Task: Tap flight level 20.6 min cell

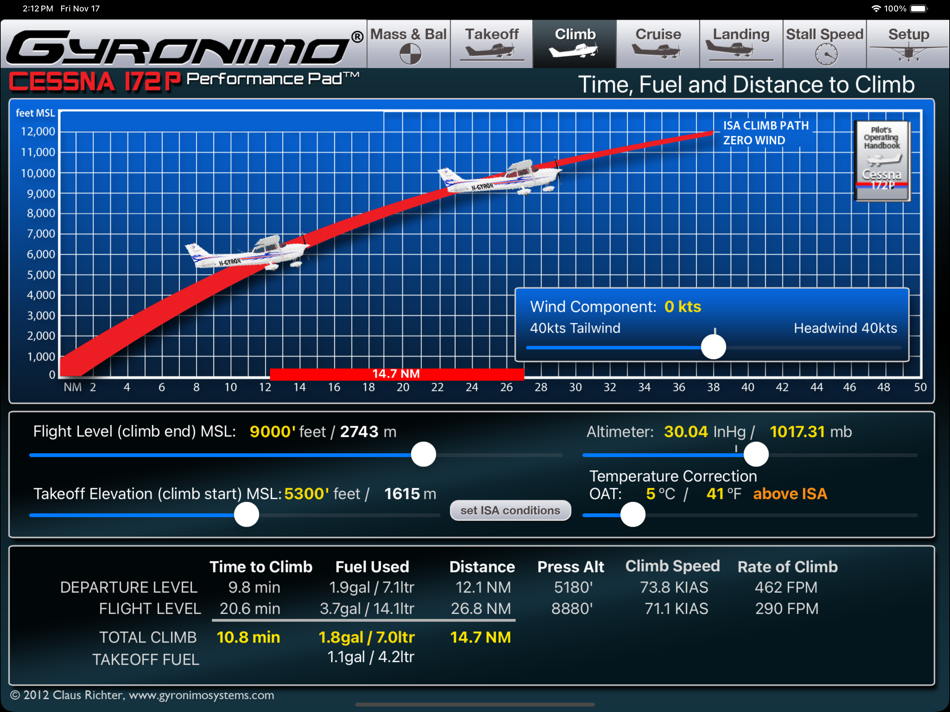Action: point(250,608)
